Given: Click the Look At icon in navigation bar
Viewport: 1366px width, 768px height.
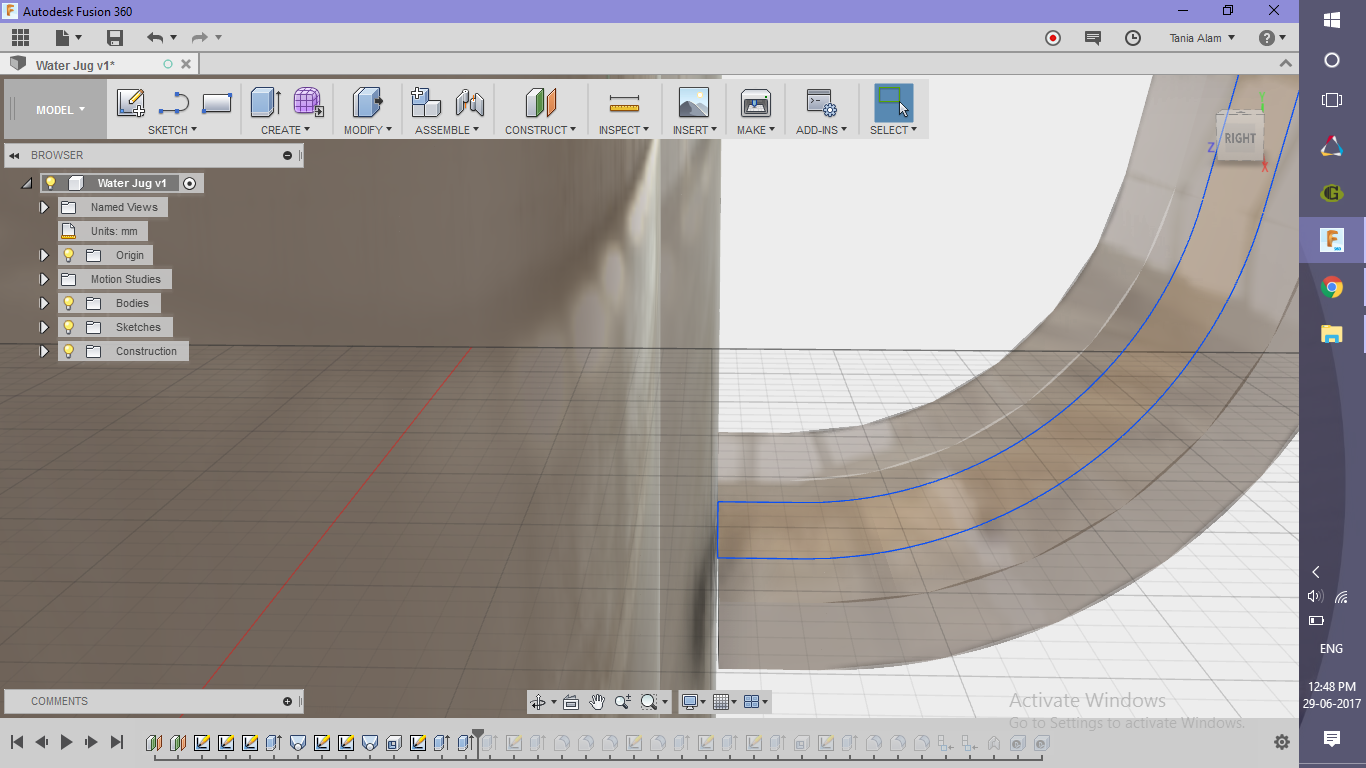Looking at the screenshot, I should (571, 702).
